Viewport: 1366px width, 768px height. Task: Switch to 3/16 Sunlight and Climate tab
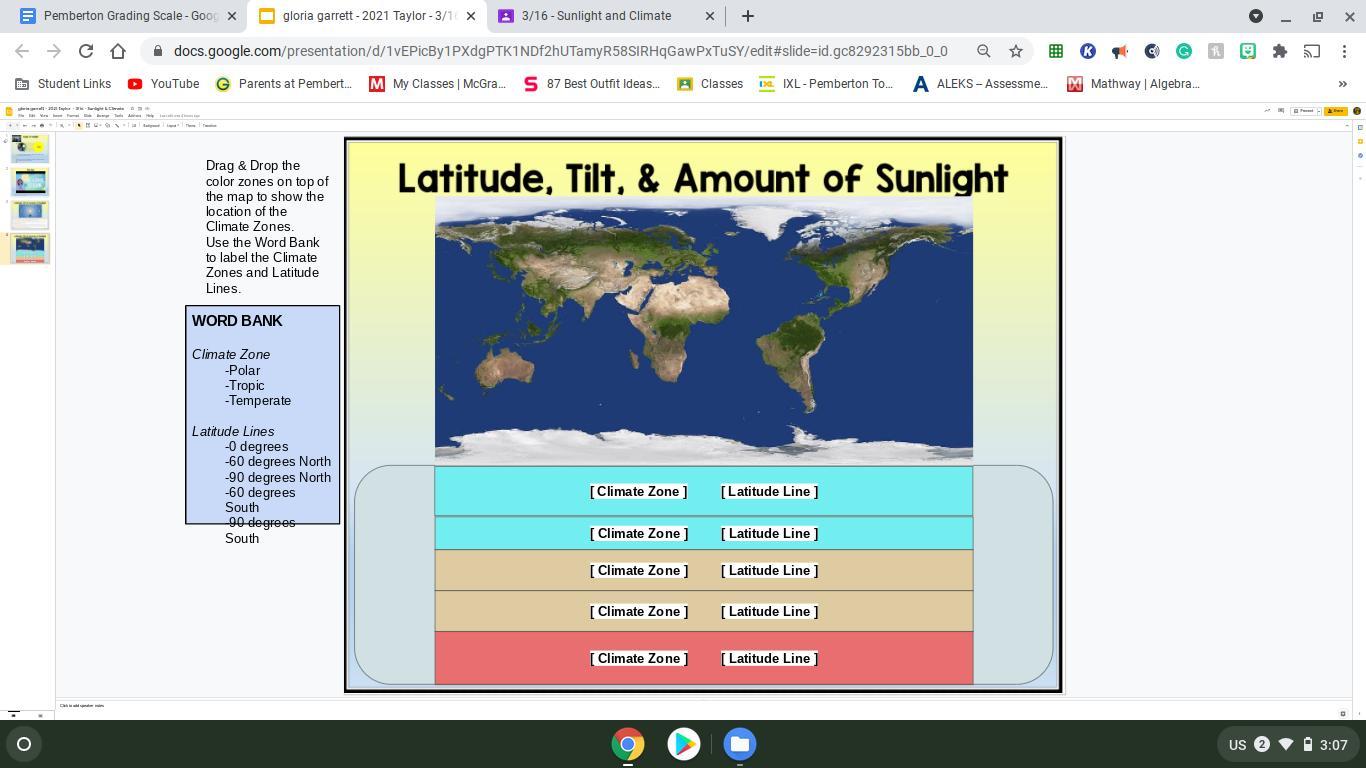[x=596, y=16]
